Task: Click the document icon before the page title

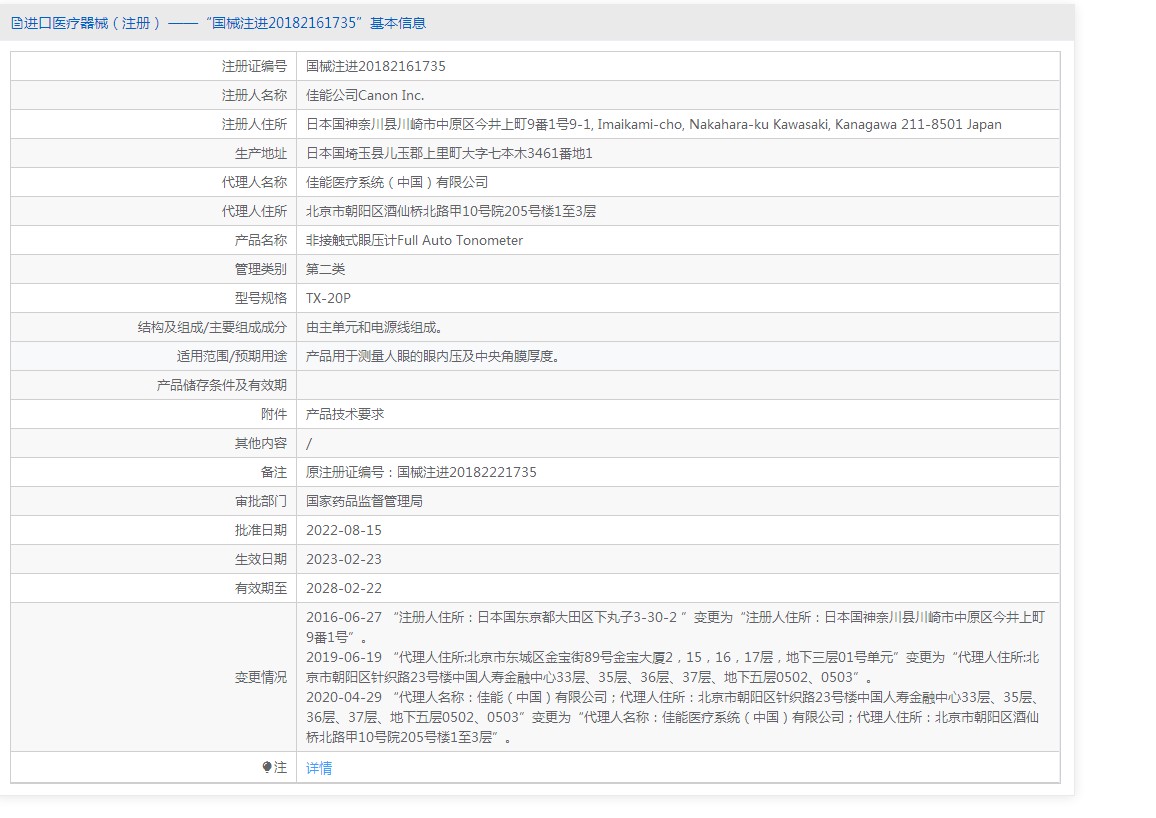Action: point(16,24)
